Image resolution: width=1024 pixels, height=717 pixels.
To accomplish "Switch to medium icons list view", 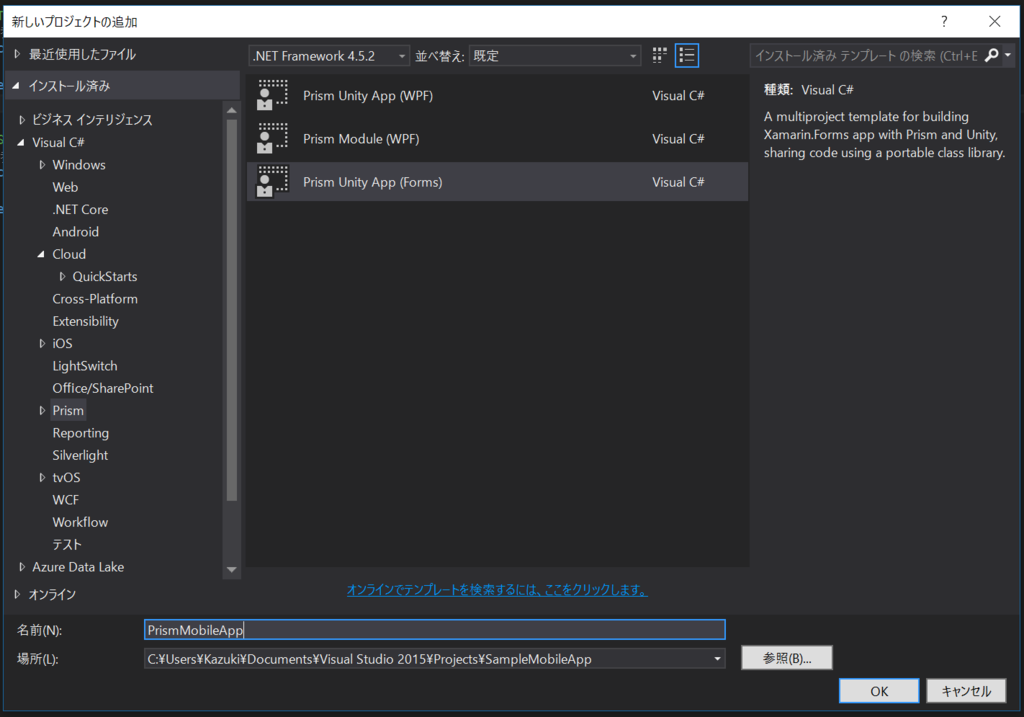I will 687,56.
